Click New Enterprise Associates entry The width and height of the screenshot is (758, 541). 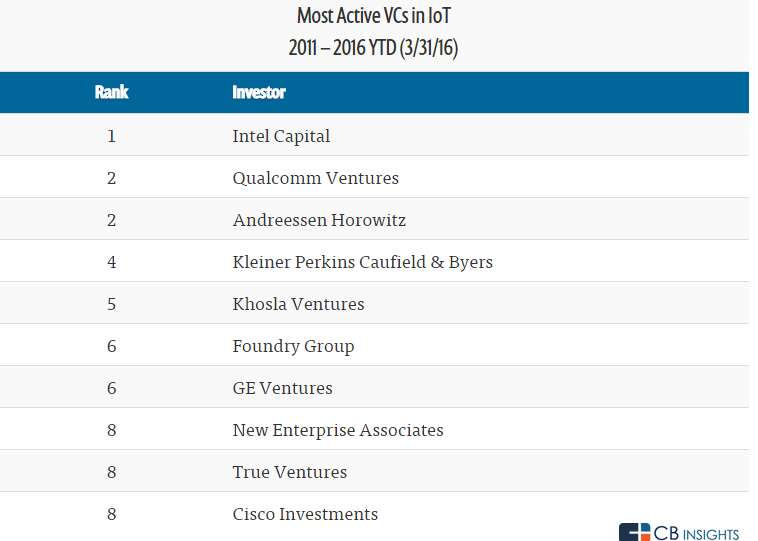[338, 430]
